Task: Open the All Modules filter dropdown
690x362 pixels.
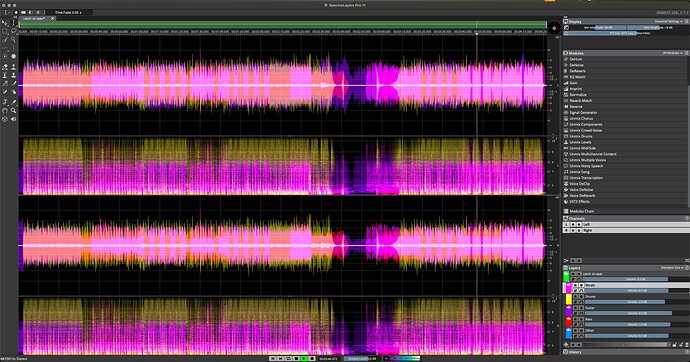Action: coord(672,53)
